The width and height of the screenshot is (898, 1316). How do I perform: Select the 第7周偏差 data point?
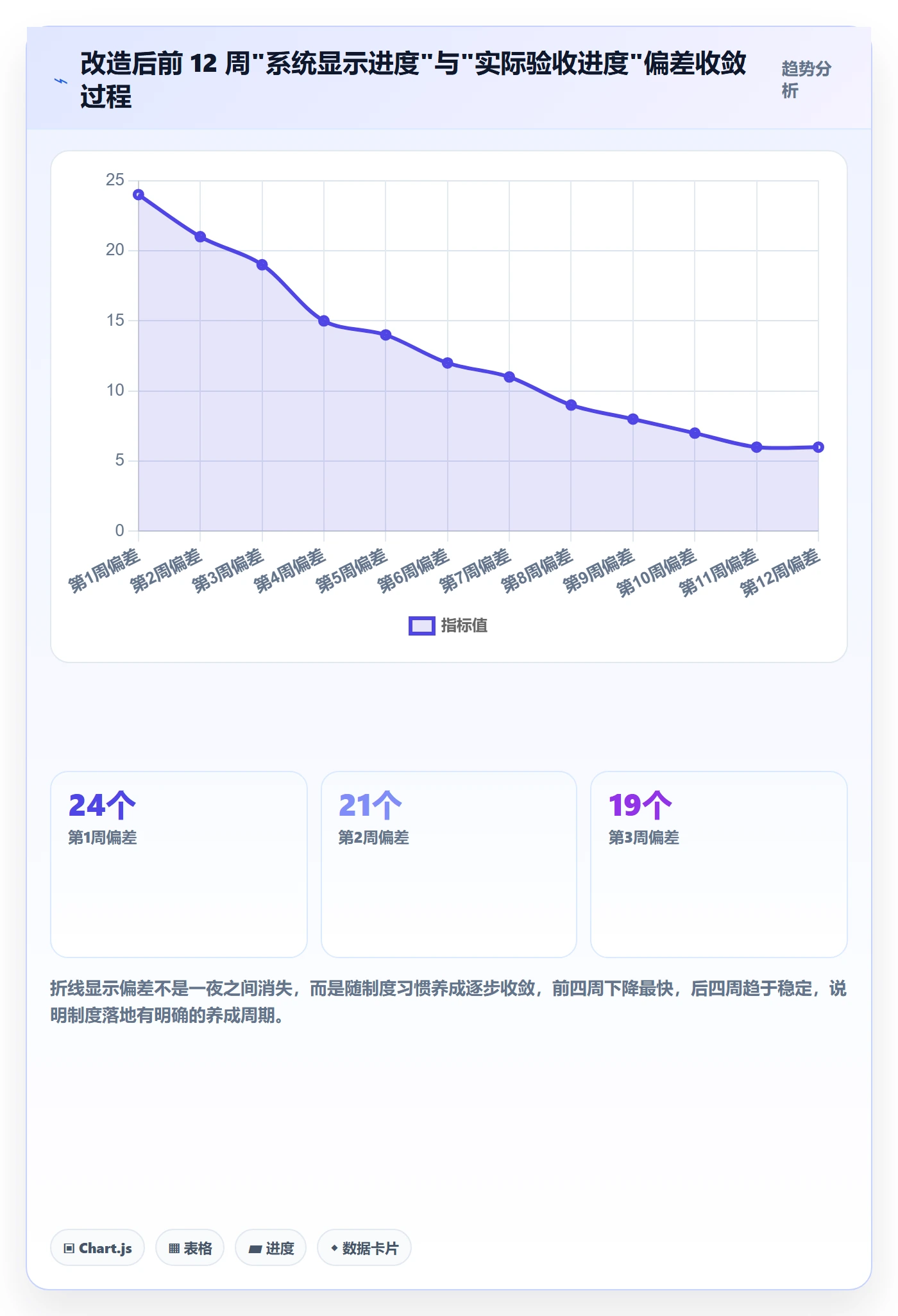(x=509, y=377)
